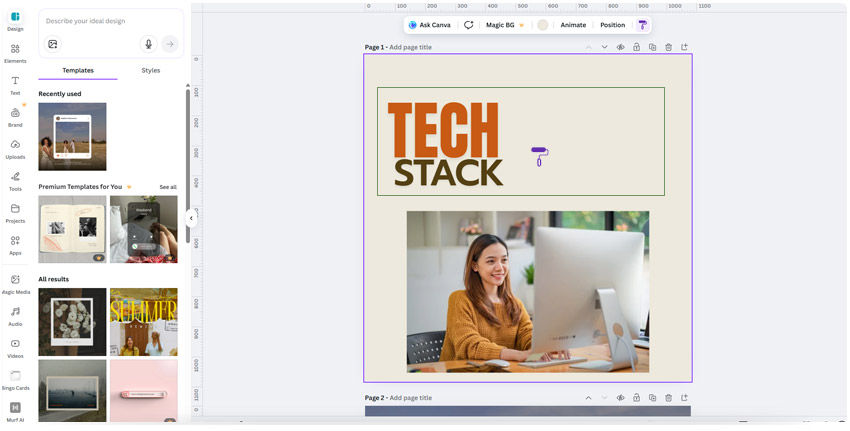The height and width of the screenshot is (431, 850).
Task: Open the Murf AI app
Action: pos(15,412)
